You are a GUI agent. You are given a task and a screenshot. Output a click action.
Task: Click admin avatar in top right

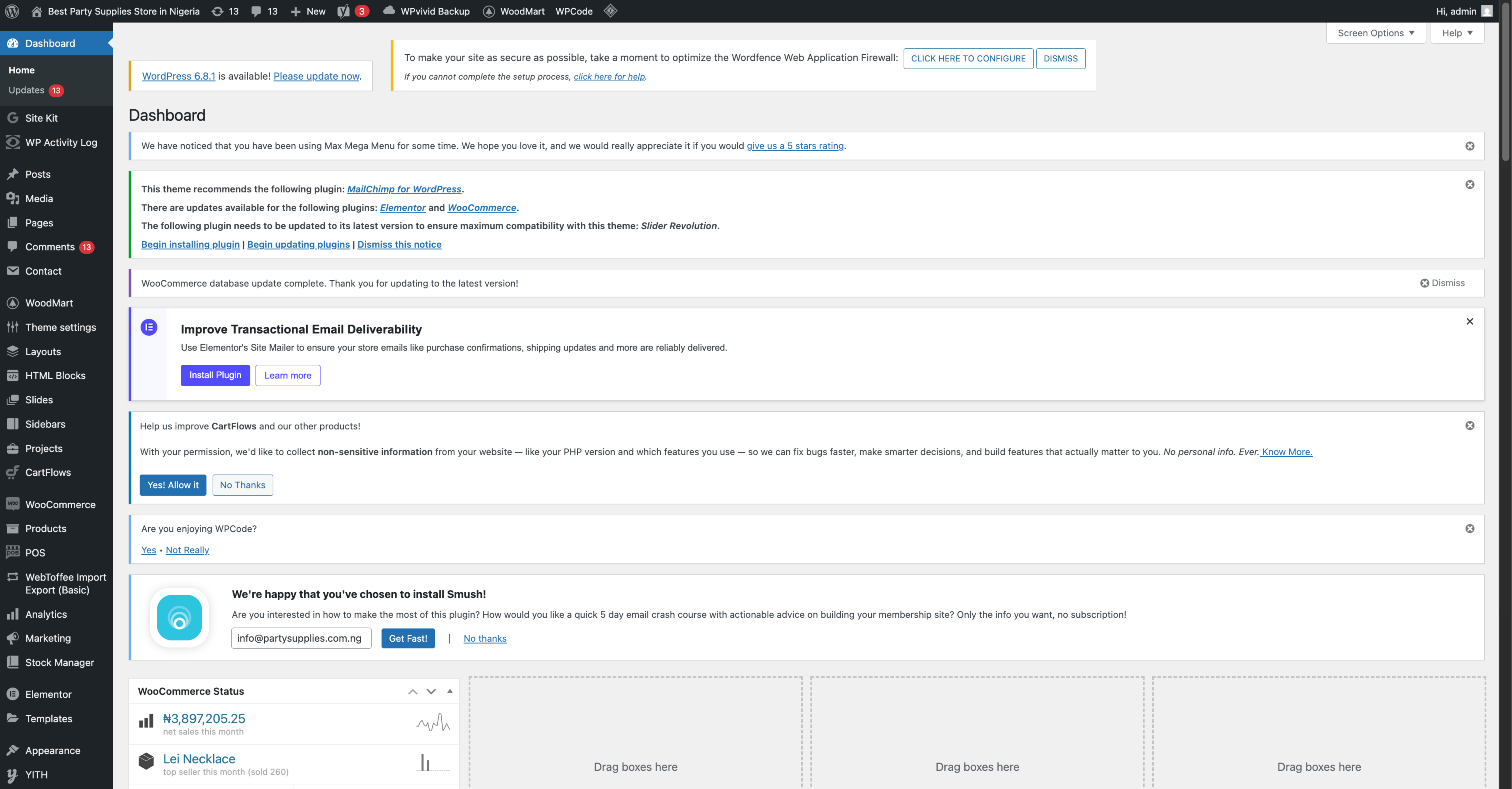click(x=1487, y=11)
